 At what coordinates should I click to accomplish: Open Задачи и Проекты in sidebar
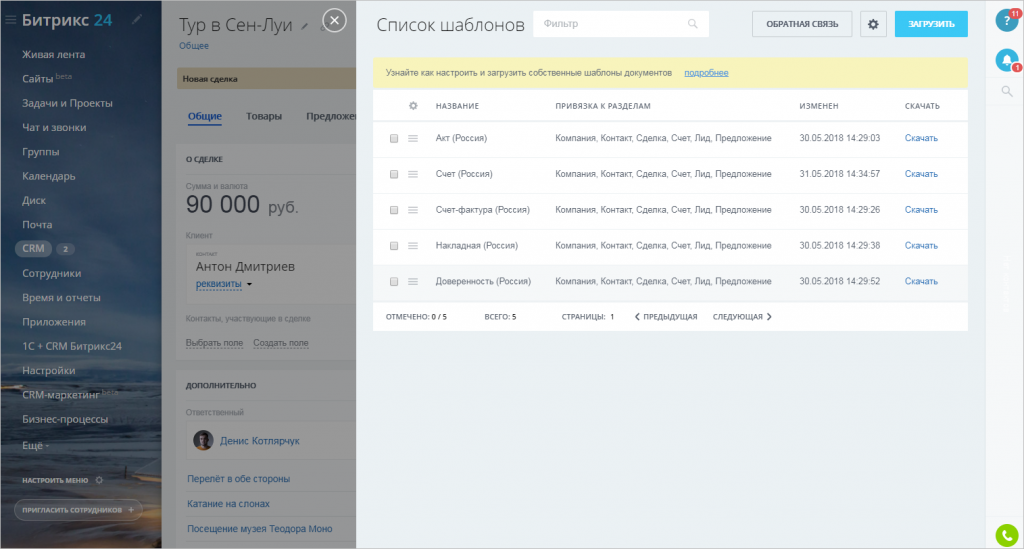(67, 103)
